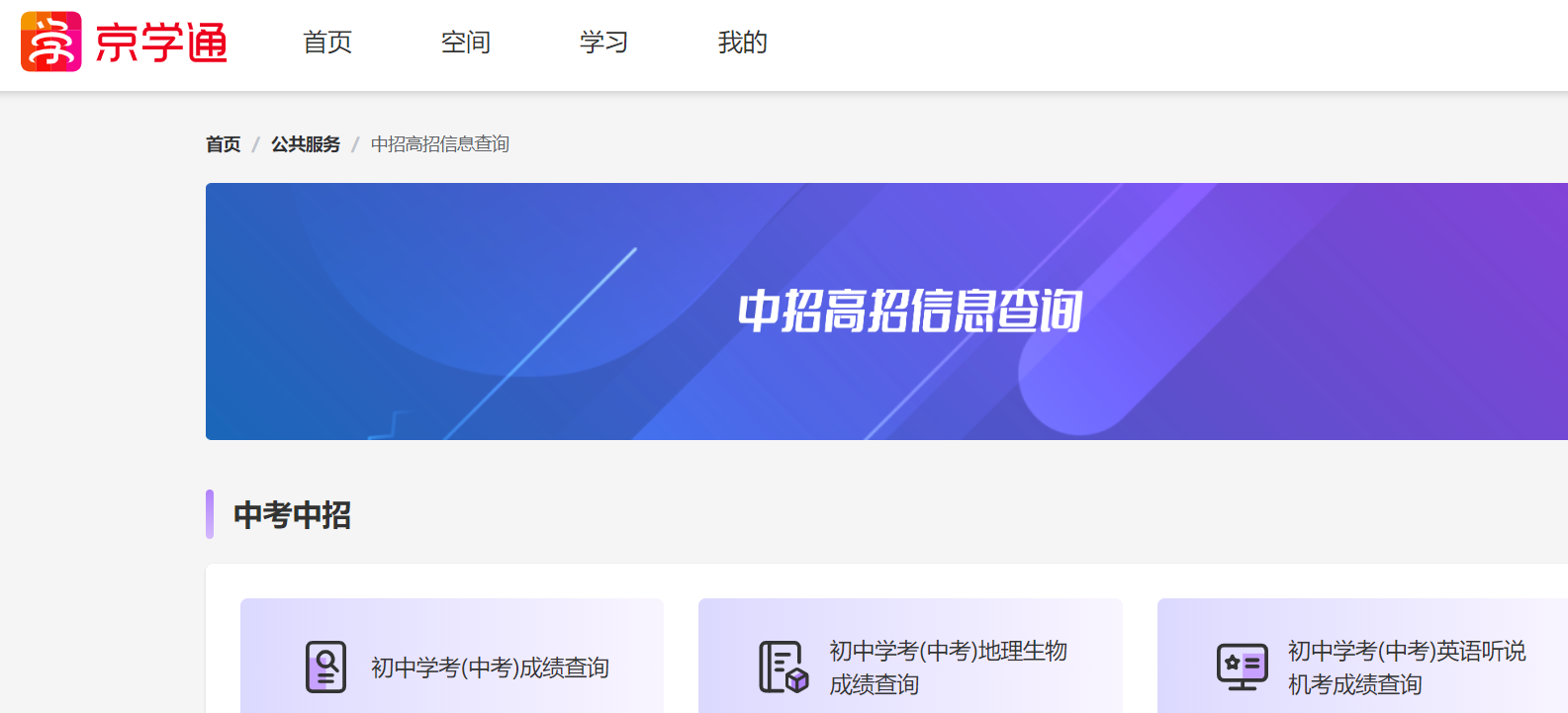Open the 我的 navigation tab

(x=743, y=43)
